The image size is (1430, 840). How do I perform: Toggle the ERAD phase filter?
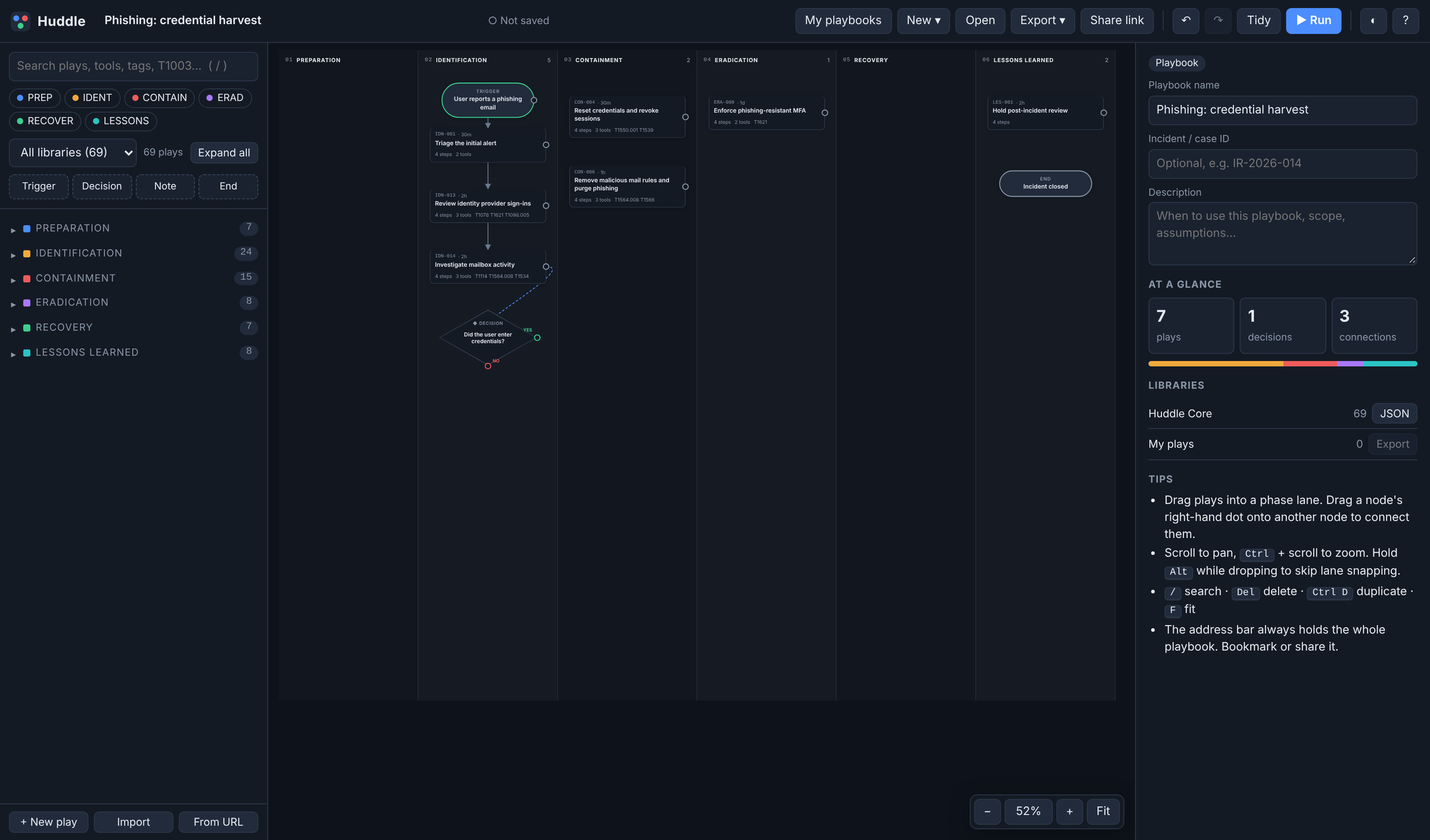pyautogui.click(x=225, y=98)
